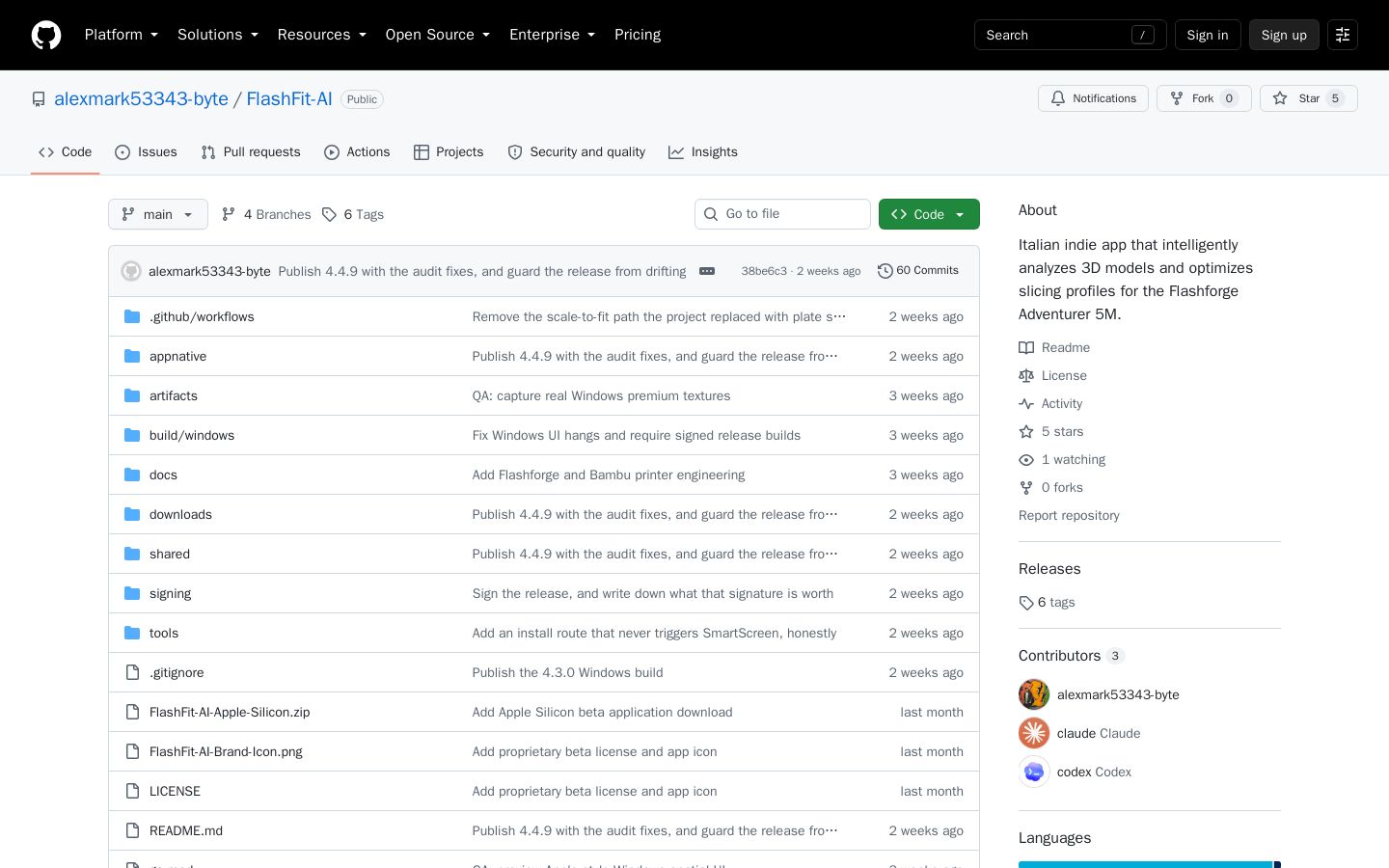The width and height of the screenshot is (1389, 868).
Task: Click the artifacts folder icon
Action: 132,395
